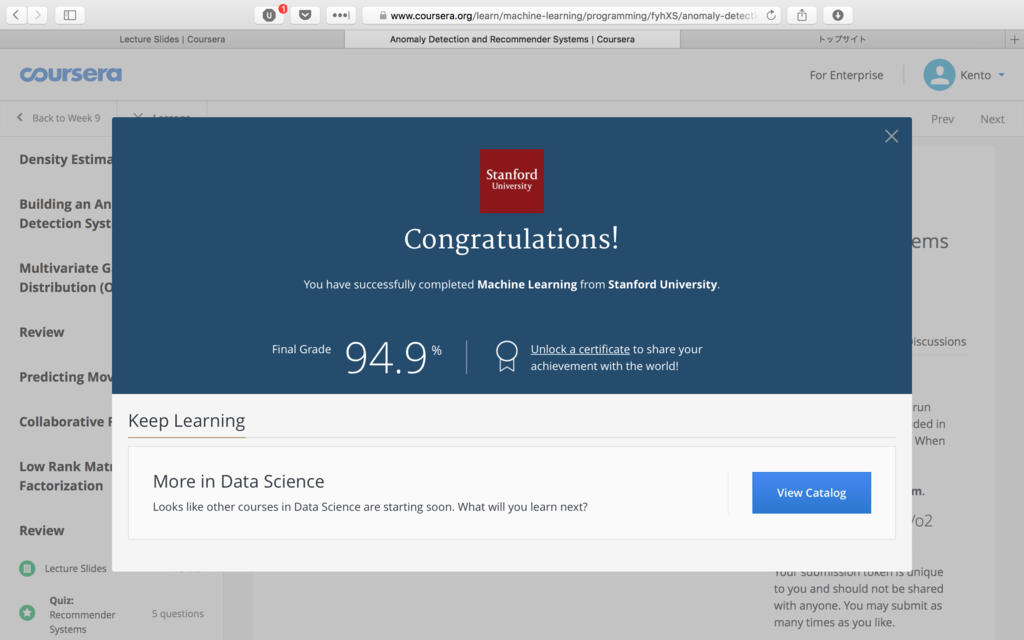Open the Predicting Movie section
The height and width of the screenshot is (640, 1024).
click(65, 377)
